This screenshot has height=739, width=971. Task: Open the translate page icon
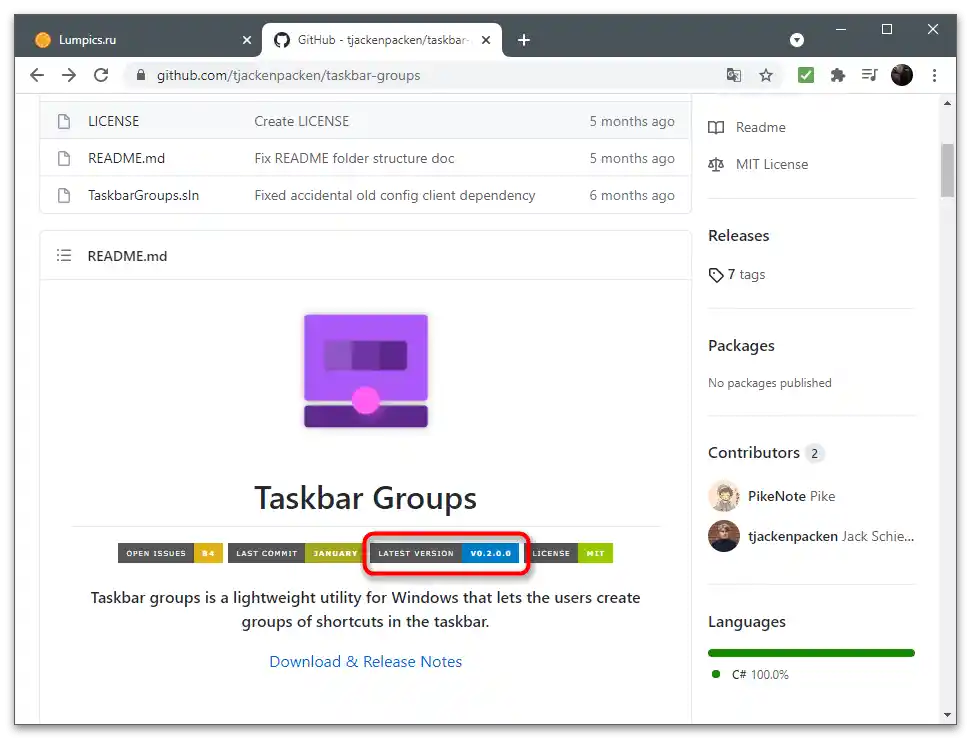point(734,75)
